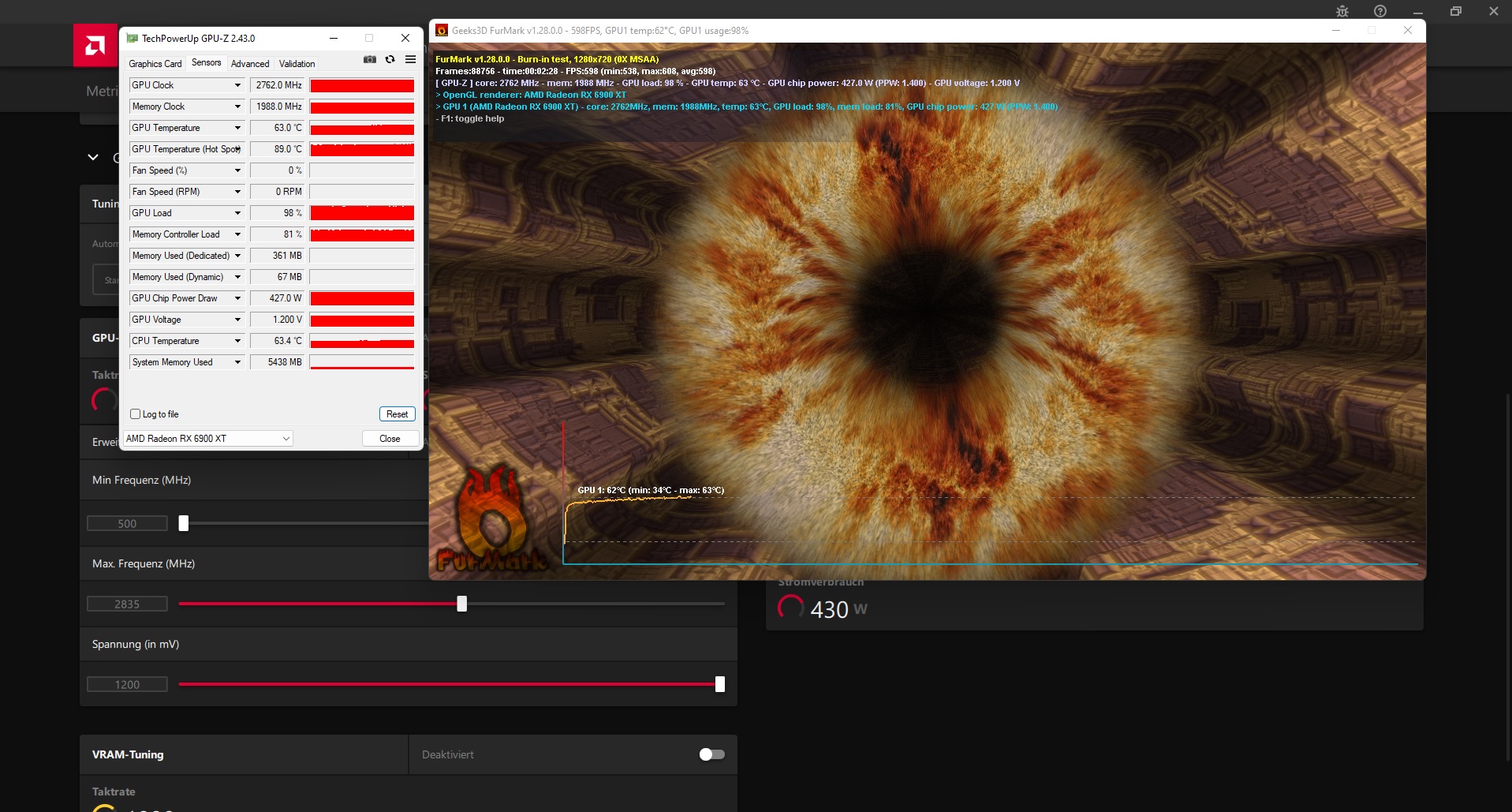Viewport: 1512px width, 812px height.
Task: Click the GPU Temperature 63.0 °C value
Action: coord(278,128)
